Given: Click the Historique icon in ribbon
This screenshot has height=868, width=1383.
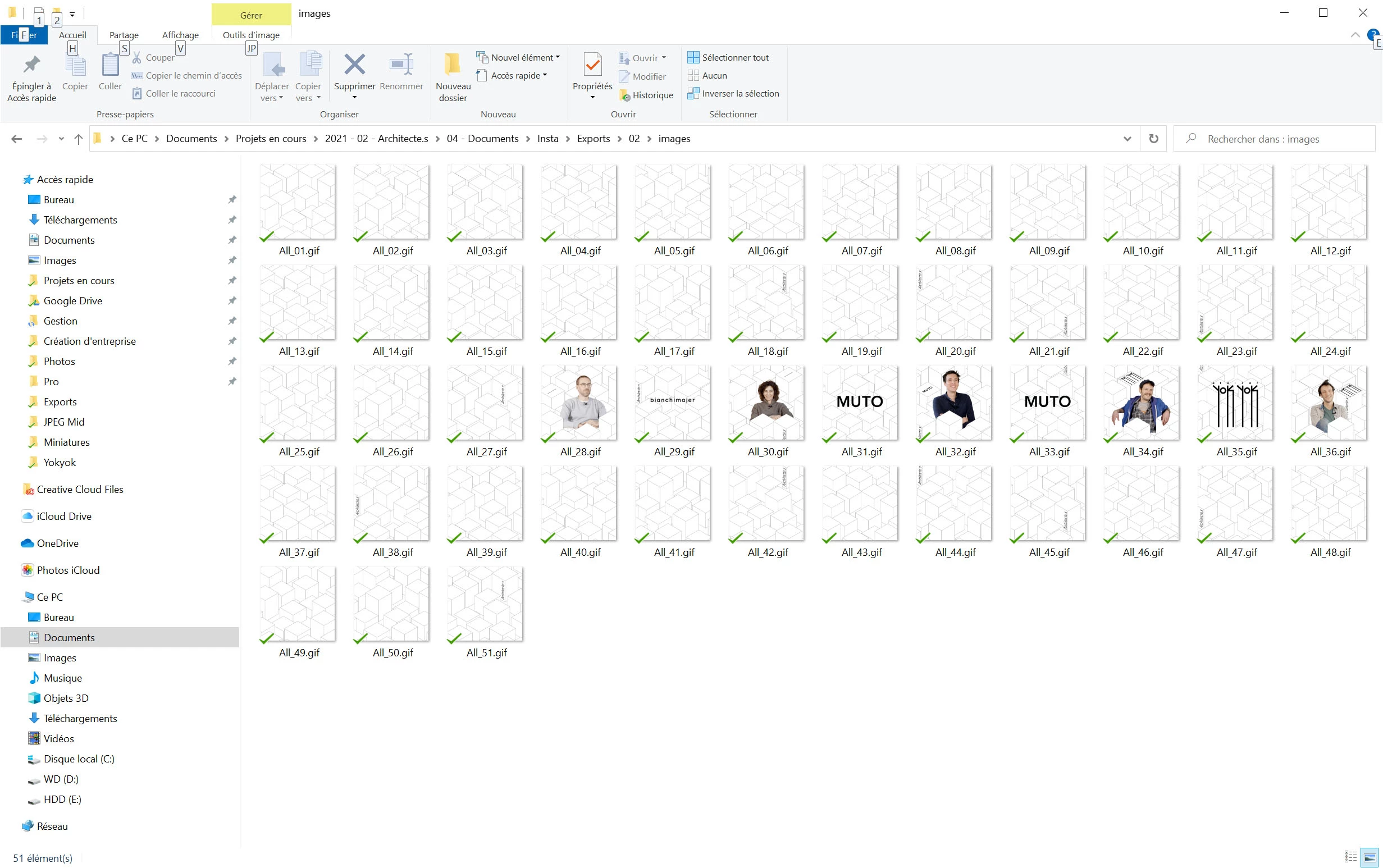Looking at the screenshot, I should tap(625, 95).
